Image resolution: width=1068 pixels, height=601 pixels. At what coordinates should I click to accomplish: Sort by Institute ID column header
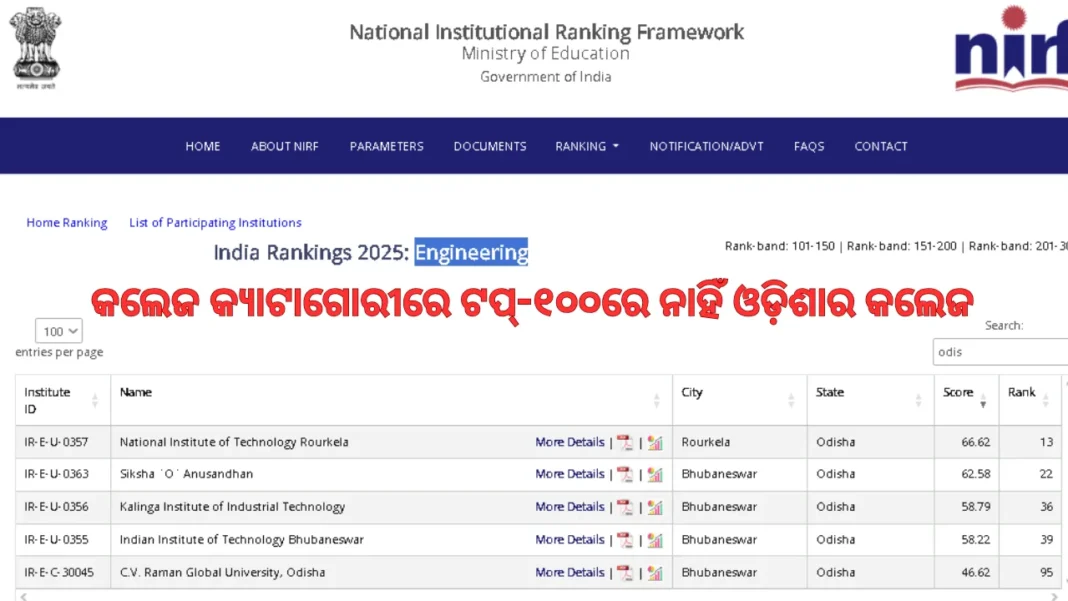pyautogui.click(x=62, y=400)
